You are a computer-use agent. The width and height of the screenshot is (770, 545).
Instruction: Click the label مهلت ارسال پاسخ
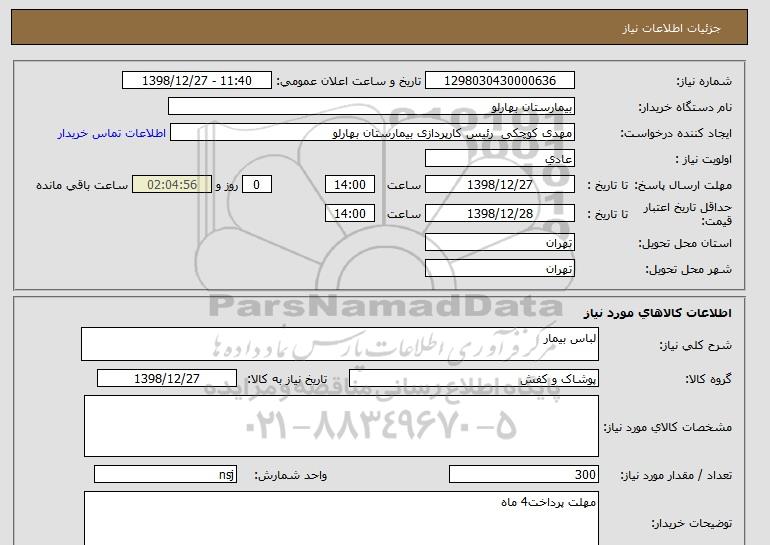tap(684, 185)
